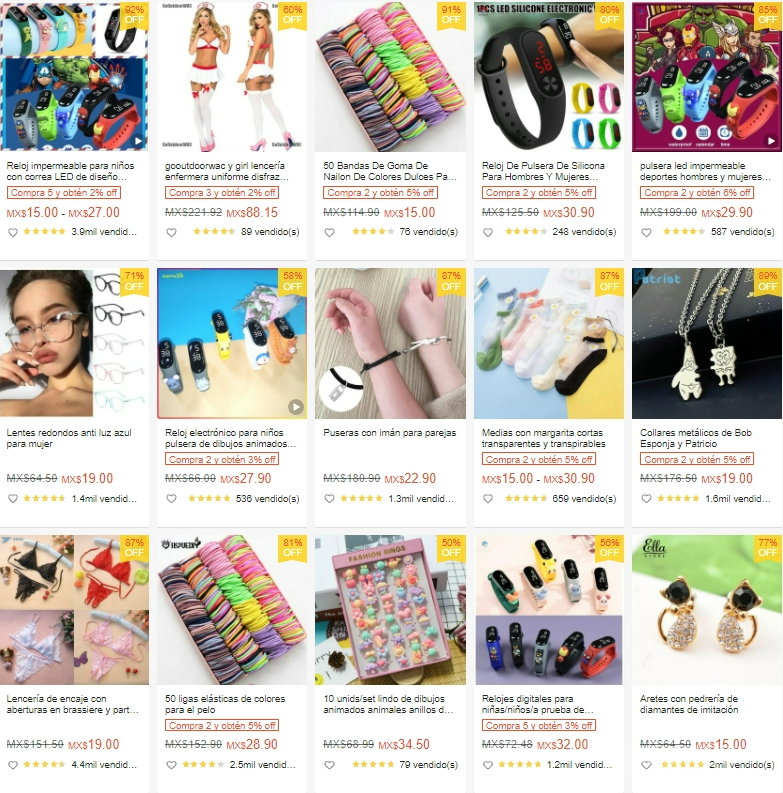The image size is (783, 793).
Task: Play video on superhero kids watch thumbnail
Action: pos(138,141)
